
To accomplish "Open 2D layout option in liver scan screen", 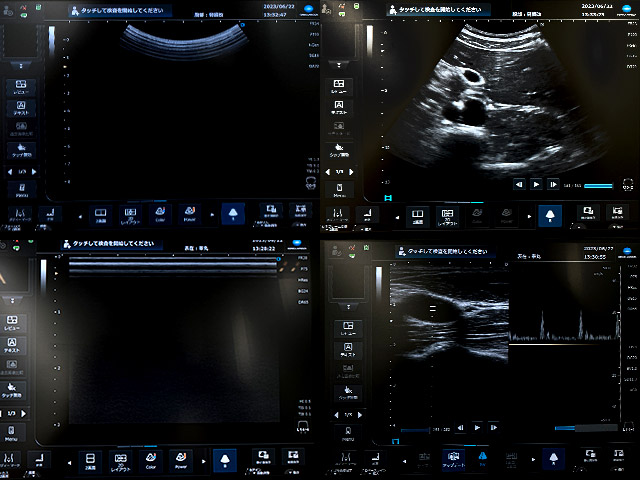I will coord(447,216).
